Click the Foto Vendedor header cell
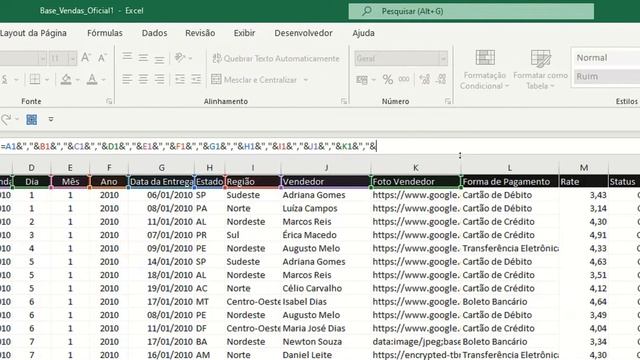 coord(416,182)
